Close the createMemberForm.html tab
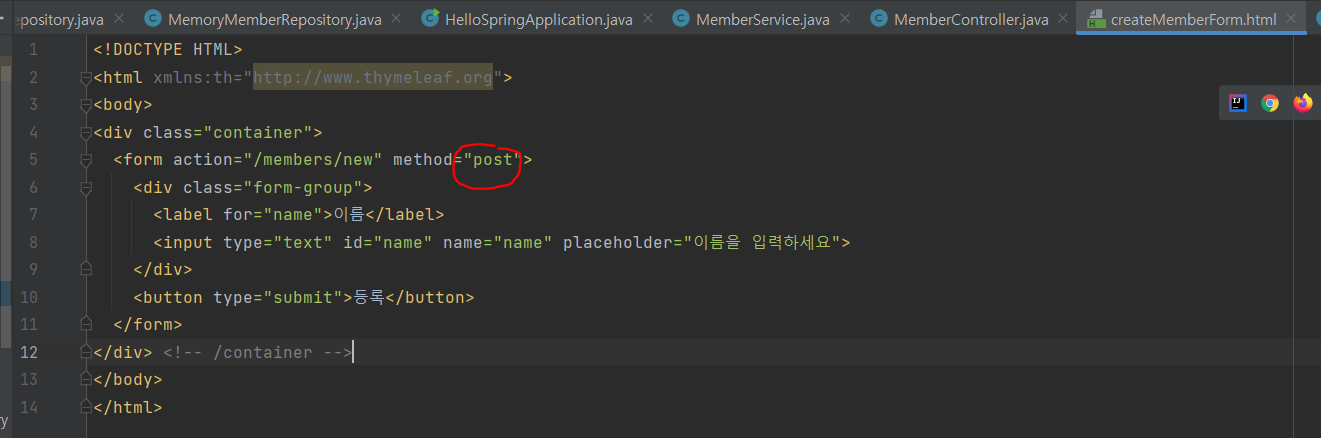The height and width of the screenshot is (438, 1321). click(x=1292, y=19)
